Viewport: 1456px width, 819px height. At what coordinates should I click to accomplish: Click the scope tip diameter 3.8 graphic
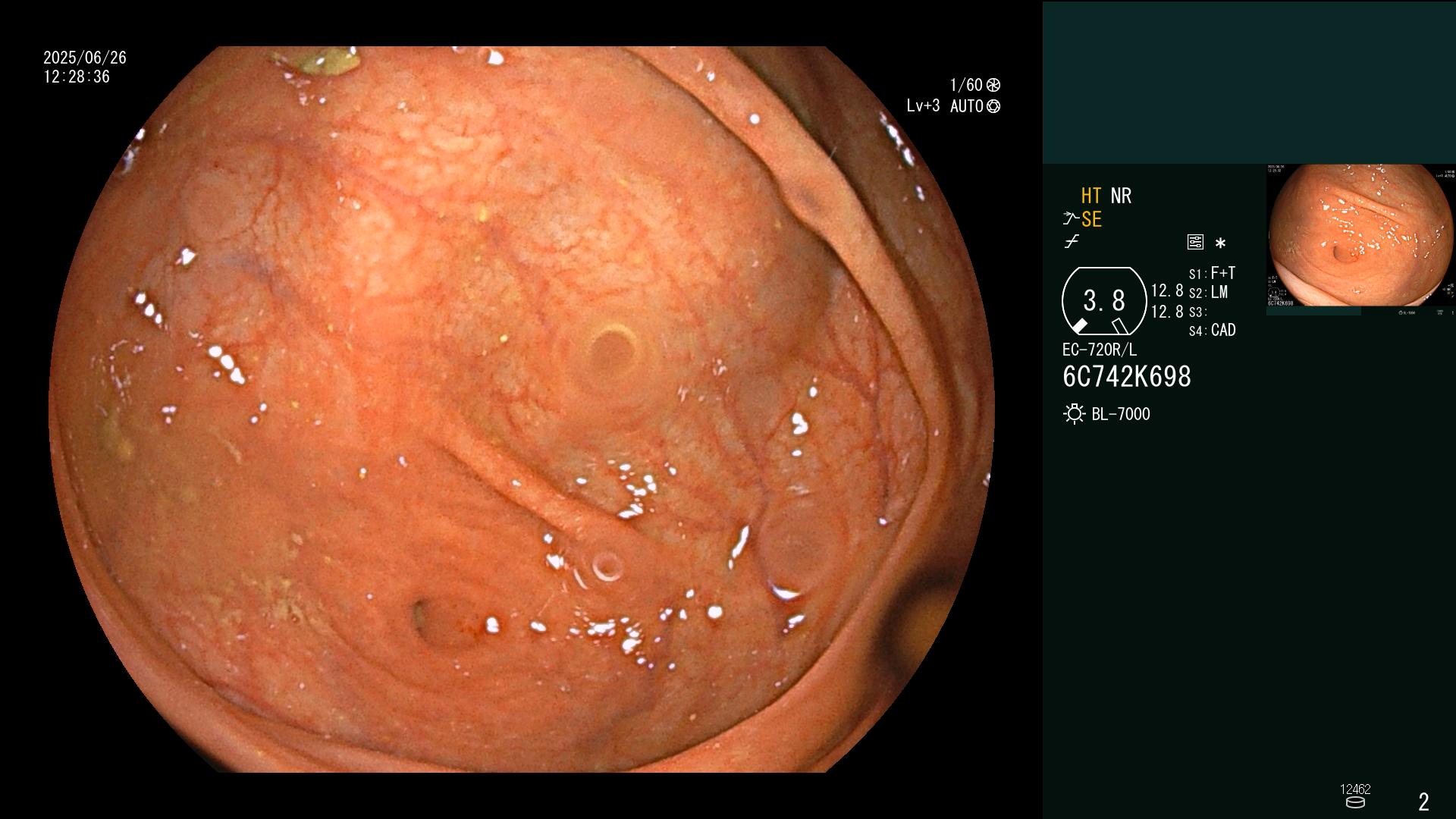[x=1104, y=301]
